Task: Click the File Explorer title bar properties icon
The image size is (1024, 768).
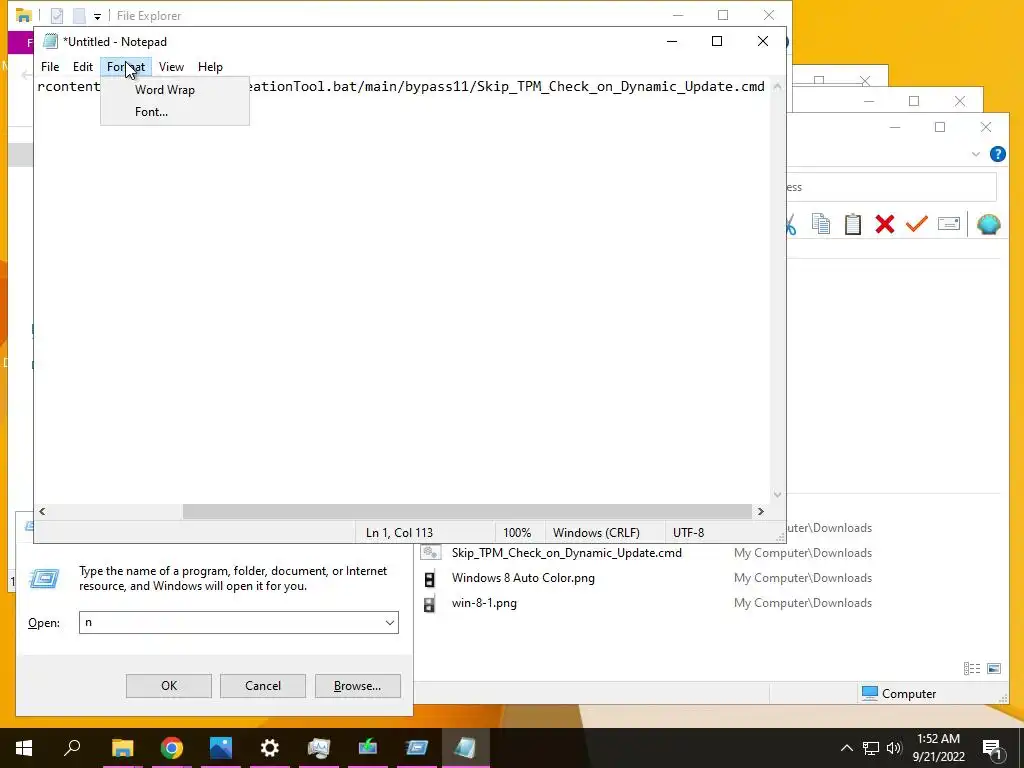Action: (57, 16)
